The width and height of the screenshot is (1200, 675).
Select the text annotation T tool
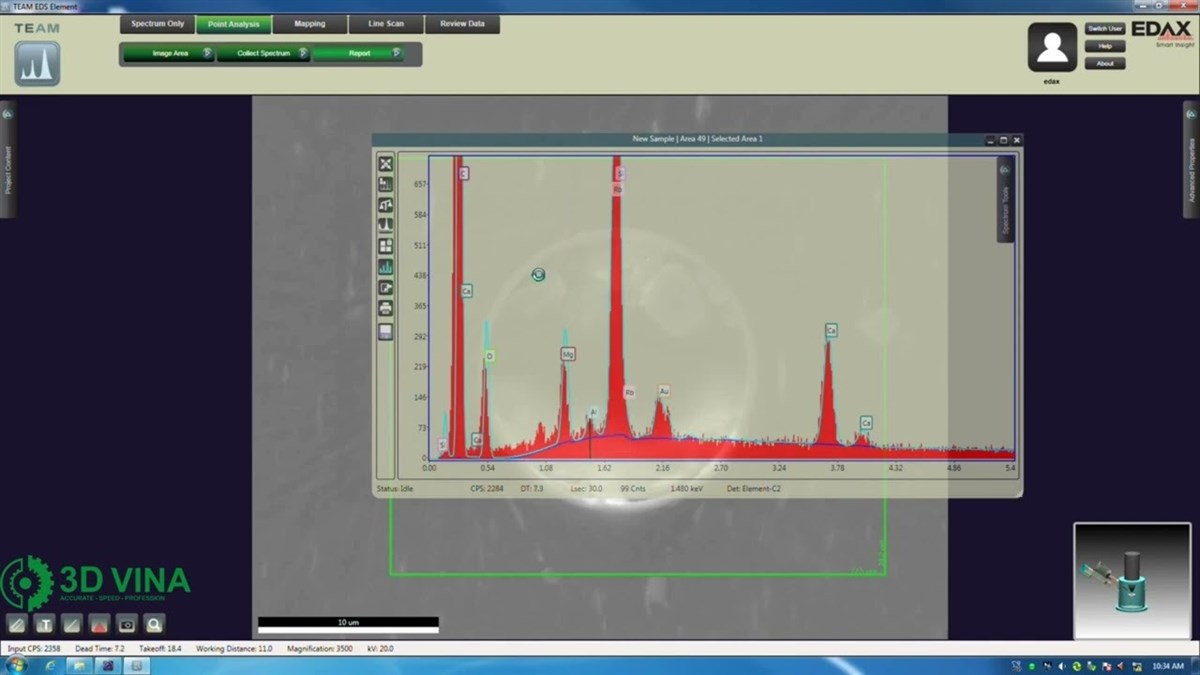pyautogui.click(x=44, y=624)
